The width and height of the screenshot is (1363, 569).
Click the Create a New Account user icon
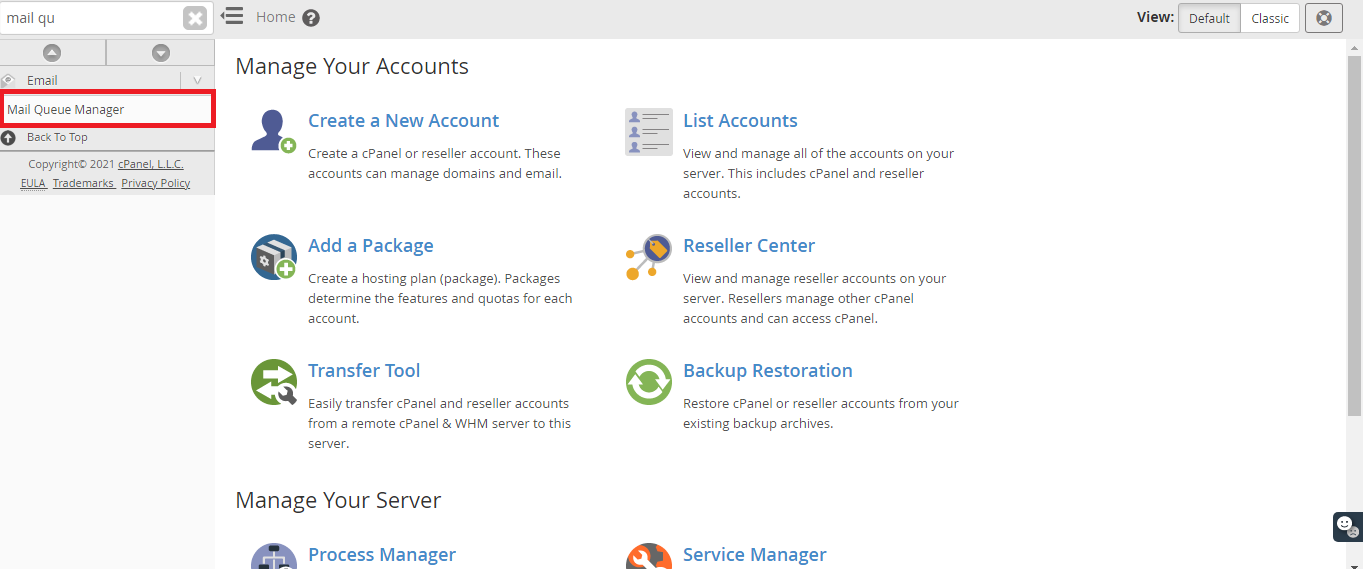[273, 131]
